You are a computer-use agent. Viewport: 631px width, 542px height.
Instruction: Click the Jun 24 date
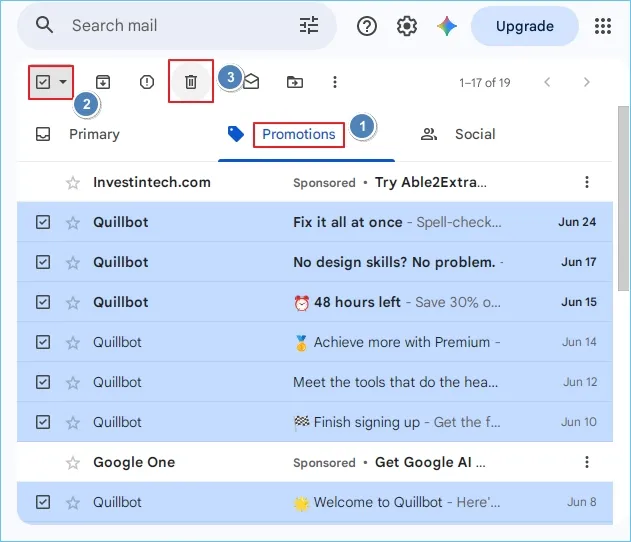(577, 222)
